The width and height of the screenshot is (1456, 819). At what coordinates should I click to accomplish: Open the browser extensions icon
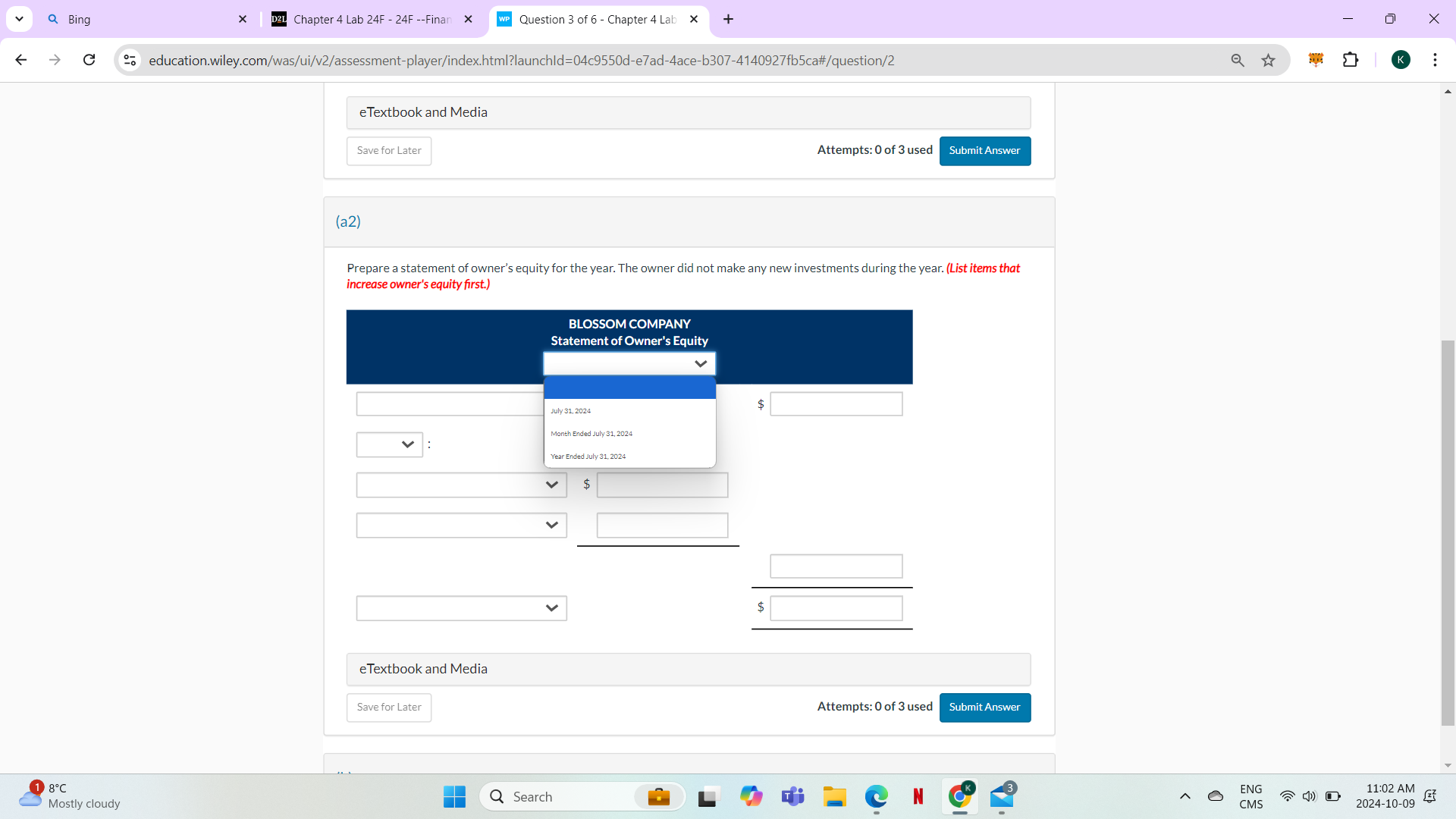coord(1351,60)
